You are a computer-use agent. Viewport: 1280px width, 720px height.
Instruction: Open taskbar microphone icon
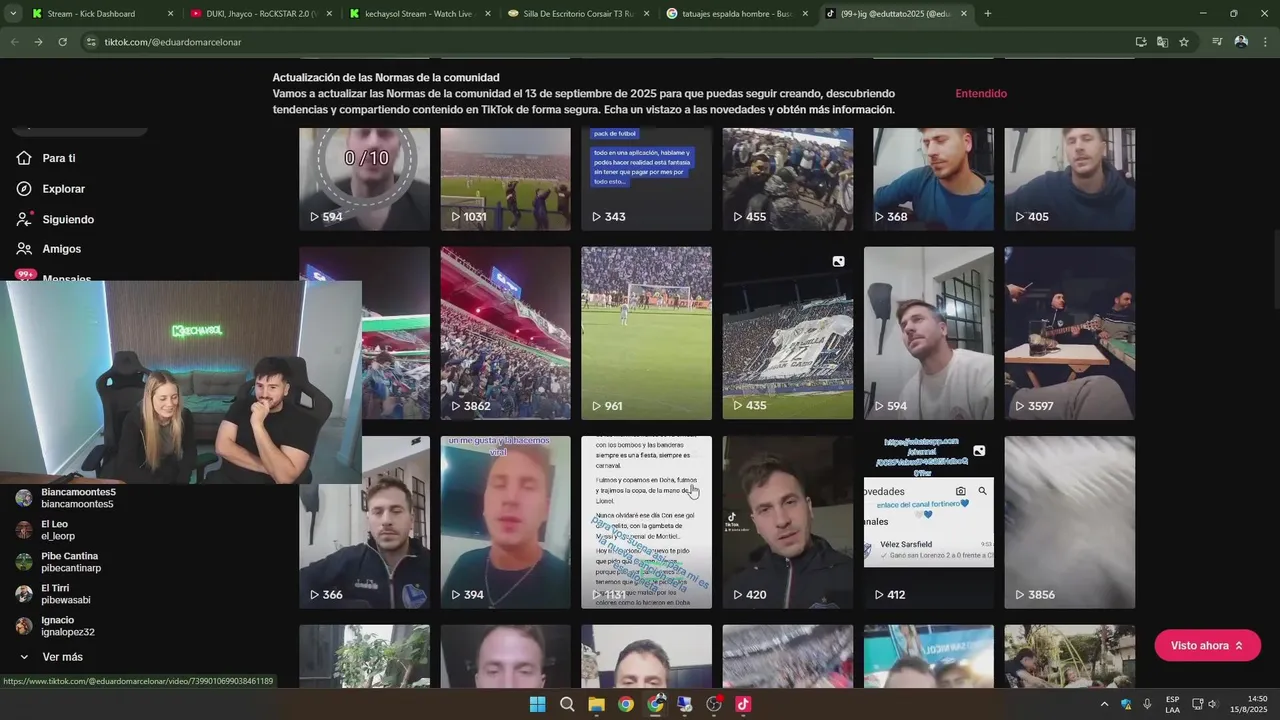(1147, 704)
